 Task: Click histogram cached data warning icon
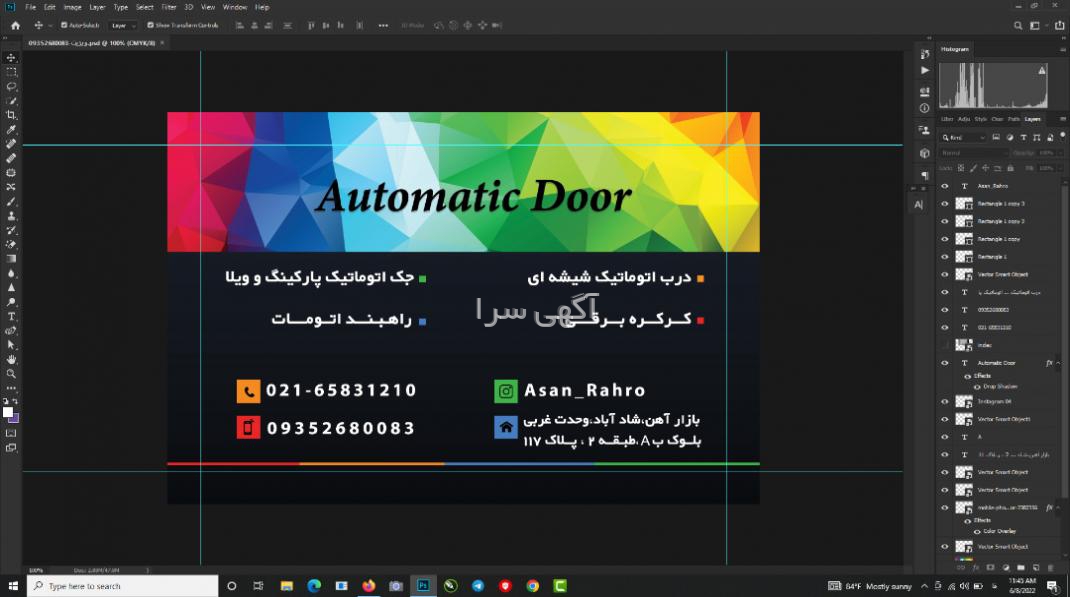tap(1042, 70)
